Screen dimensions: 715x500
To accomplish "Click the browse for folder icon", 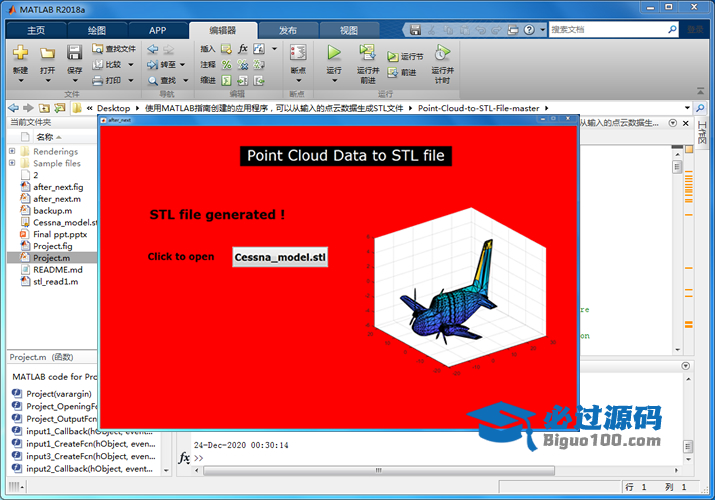I will click(x=60, y=108).
